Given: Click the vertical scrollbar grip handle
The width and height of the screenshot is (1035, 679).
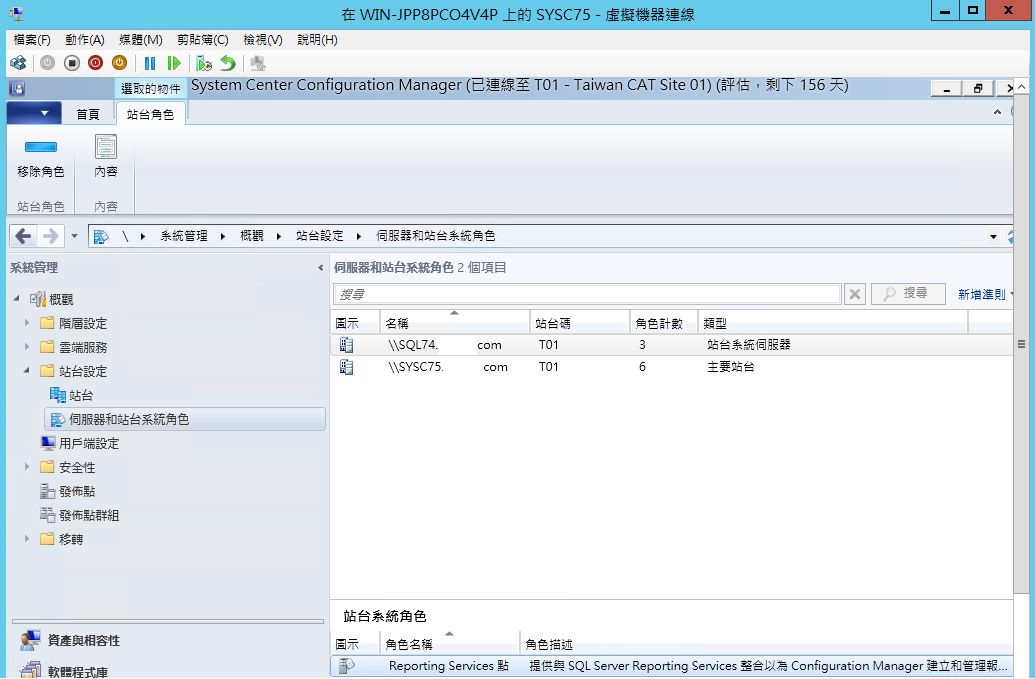Looking at the screenshot, I should coord(1021,344).
